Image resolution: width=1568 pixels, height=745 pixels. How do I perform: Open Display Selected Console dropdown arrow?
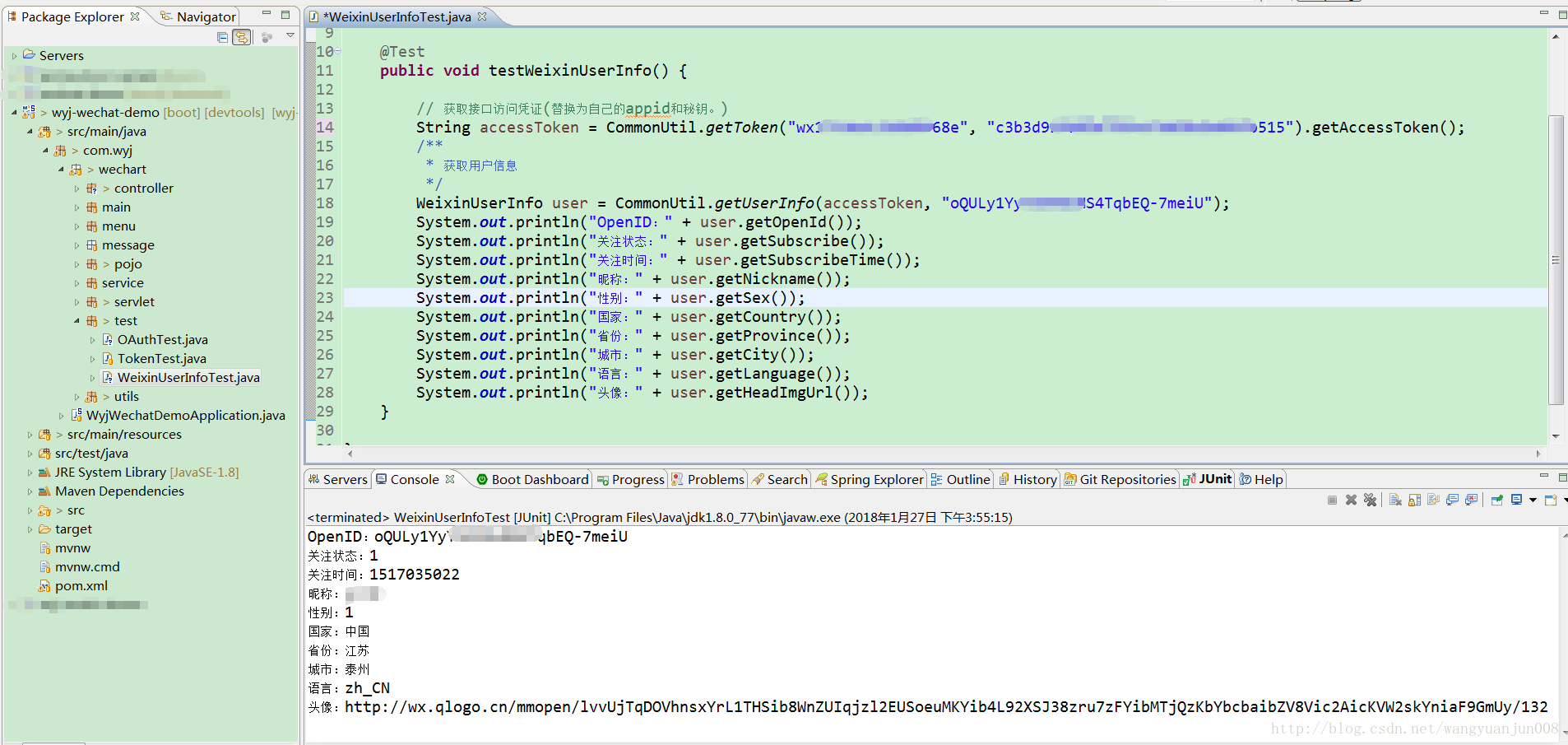pyautogui.click(x=1533, y=500)
